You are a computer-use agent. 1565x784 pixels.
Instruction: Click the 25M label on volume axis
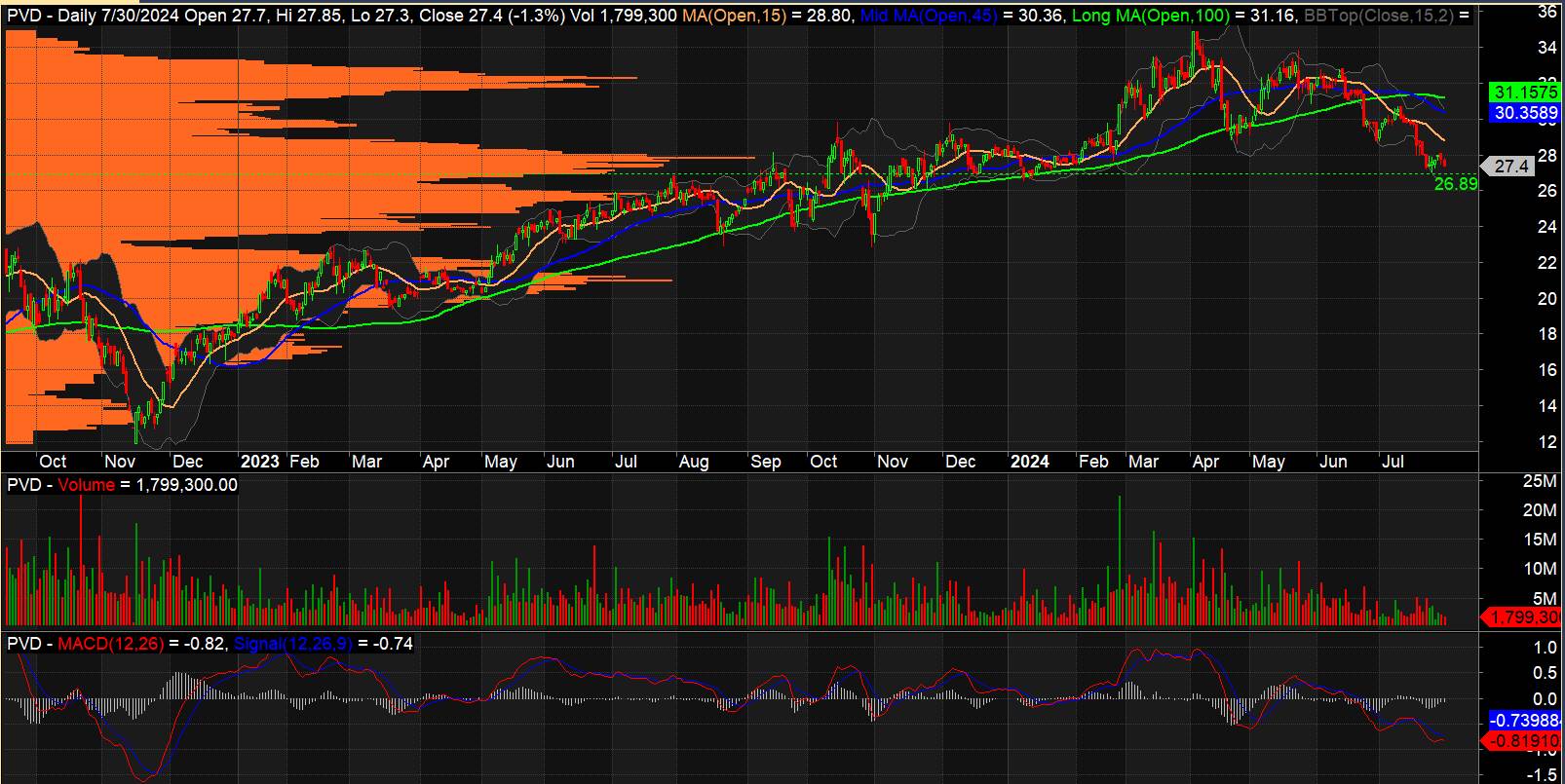pos(1539,481)
